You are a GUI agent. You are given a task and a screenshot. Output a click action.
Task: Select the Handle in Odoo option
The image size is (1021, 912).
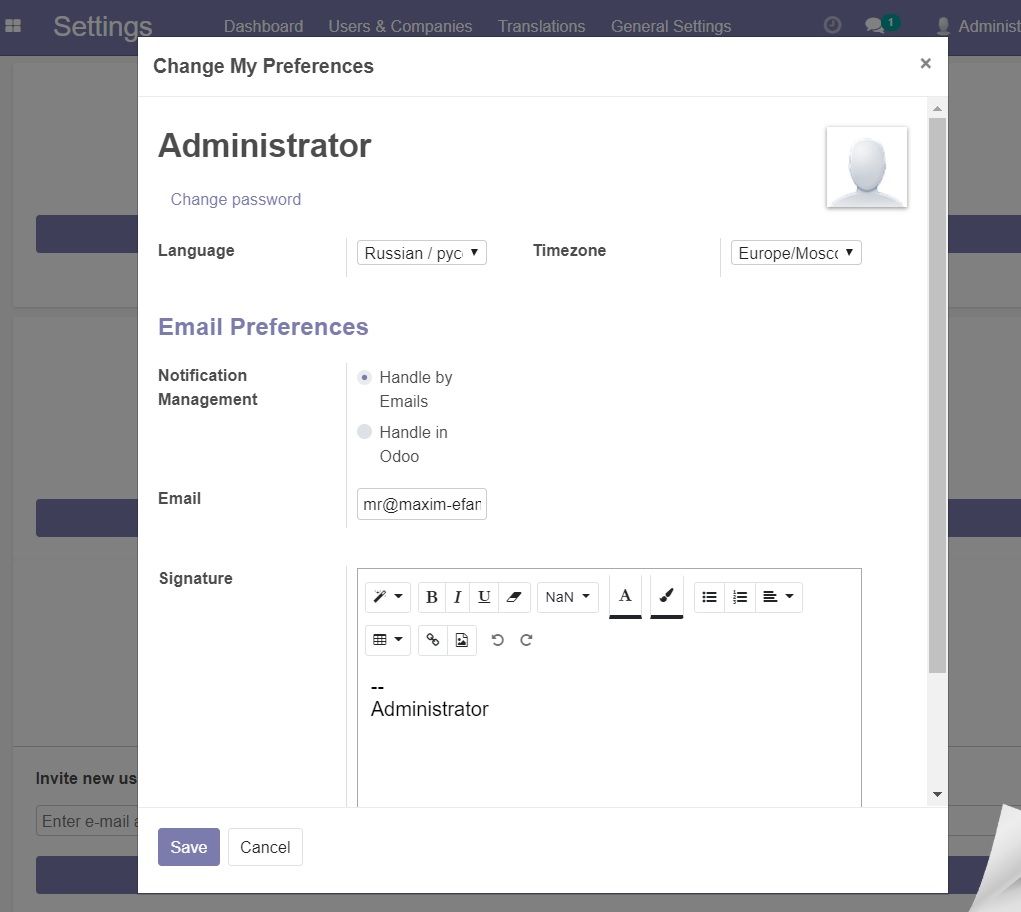click(x=365, y=431)
